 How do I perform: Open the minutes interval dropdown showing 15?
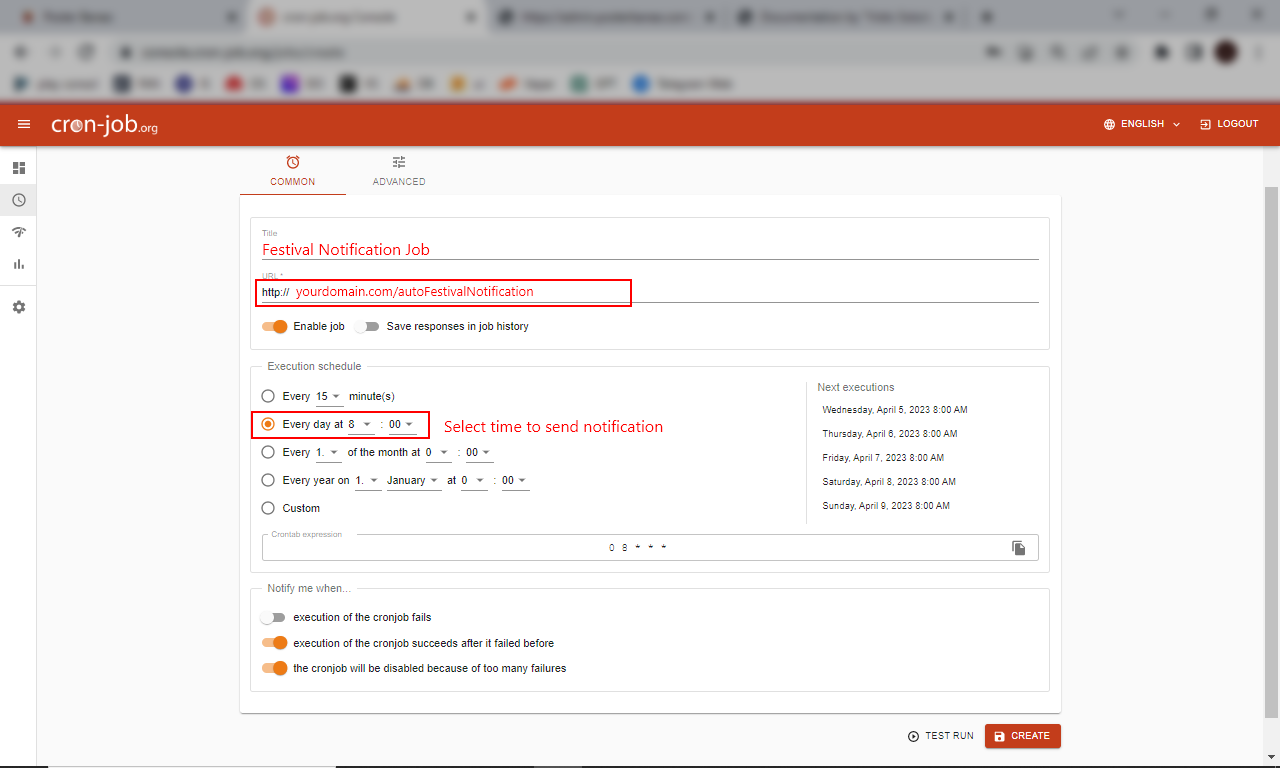click(x=328, y=397)
